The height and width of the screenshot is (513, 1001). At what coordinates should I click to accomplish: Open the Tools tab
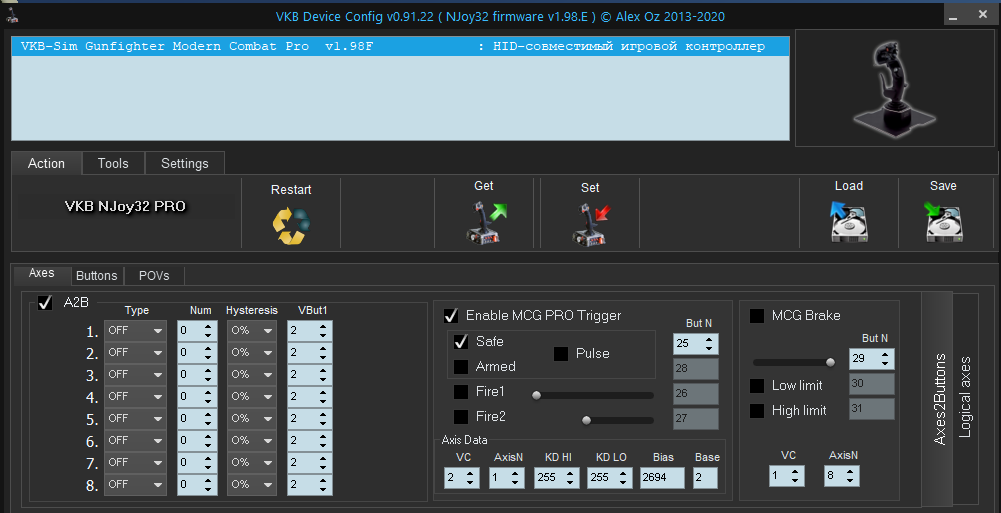[x=113, y=163]
